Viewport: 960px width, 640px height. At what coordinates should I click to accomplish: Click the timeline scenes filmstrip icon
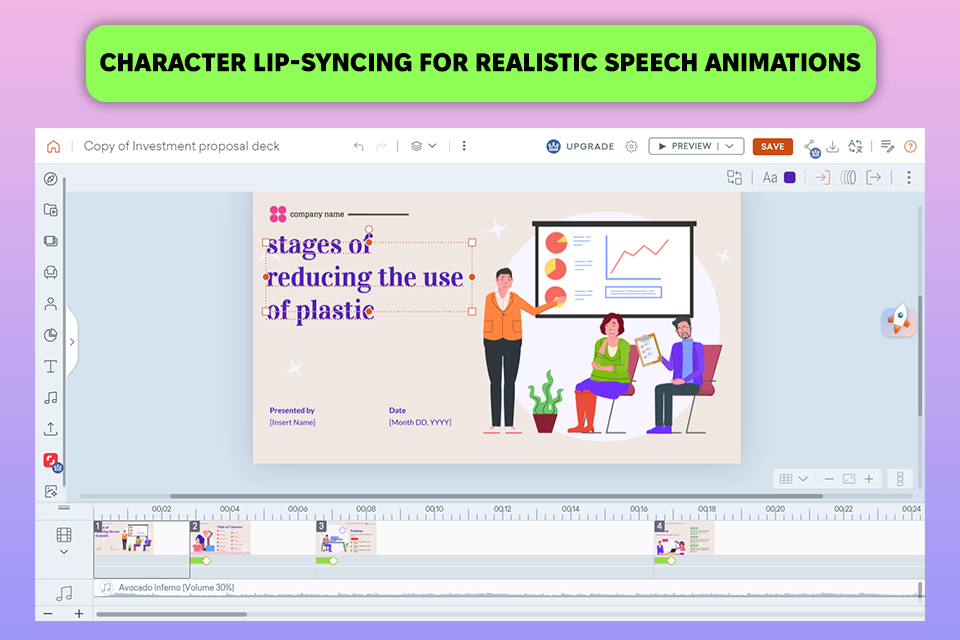[x=64, y=535]
